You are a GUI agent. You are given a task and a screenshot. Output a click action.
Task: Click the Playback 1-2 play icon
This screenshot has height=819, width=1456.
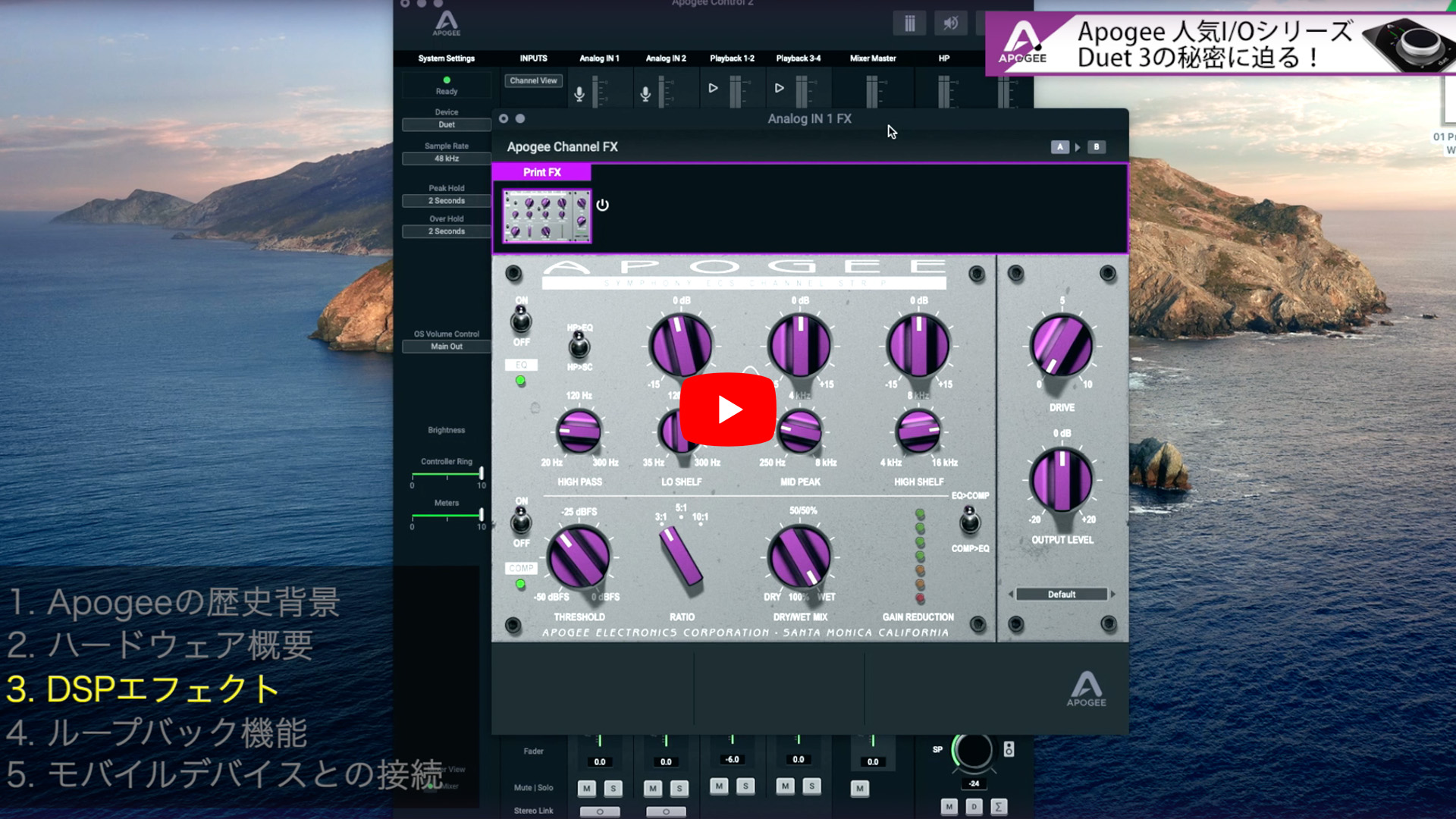(x=713, y=88)
